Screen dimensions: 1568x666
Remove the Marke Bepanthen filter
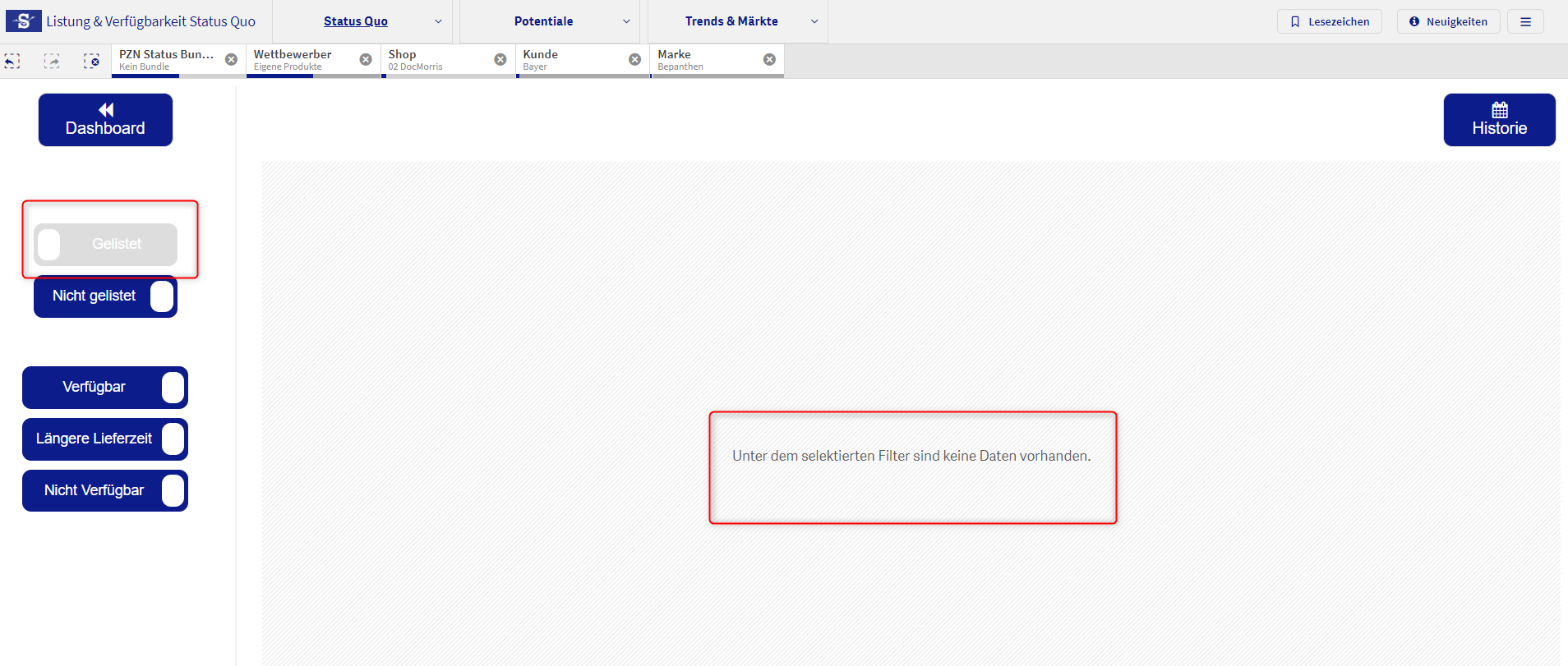click(x=769, y=60)
